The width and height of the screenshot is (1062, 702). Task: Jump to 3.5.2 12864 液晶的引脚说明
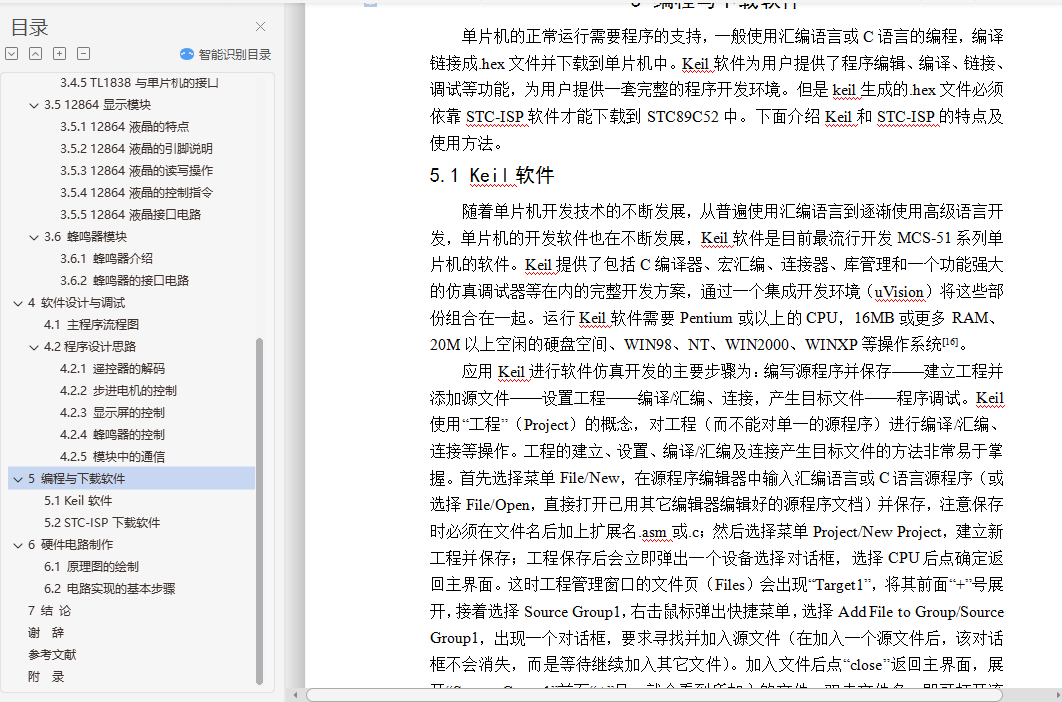point(136,148)
